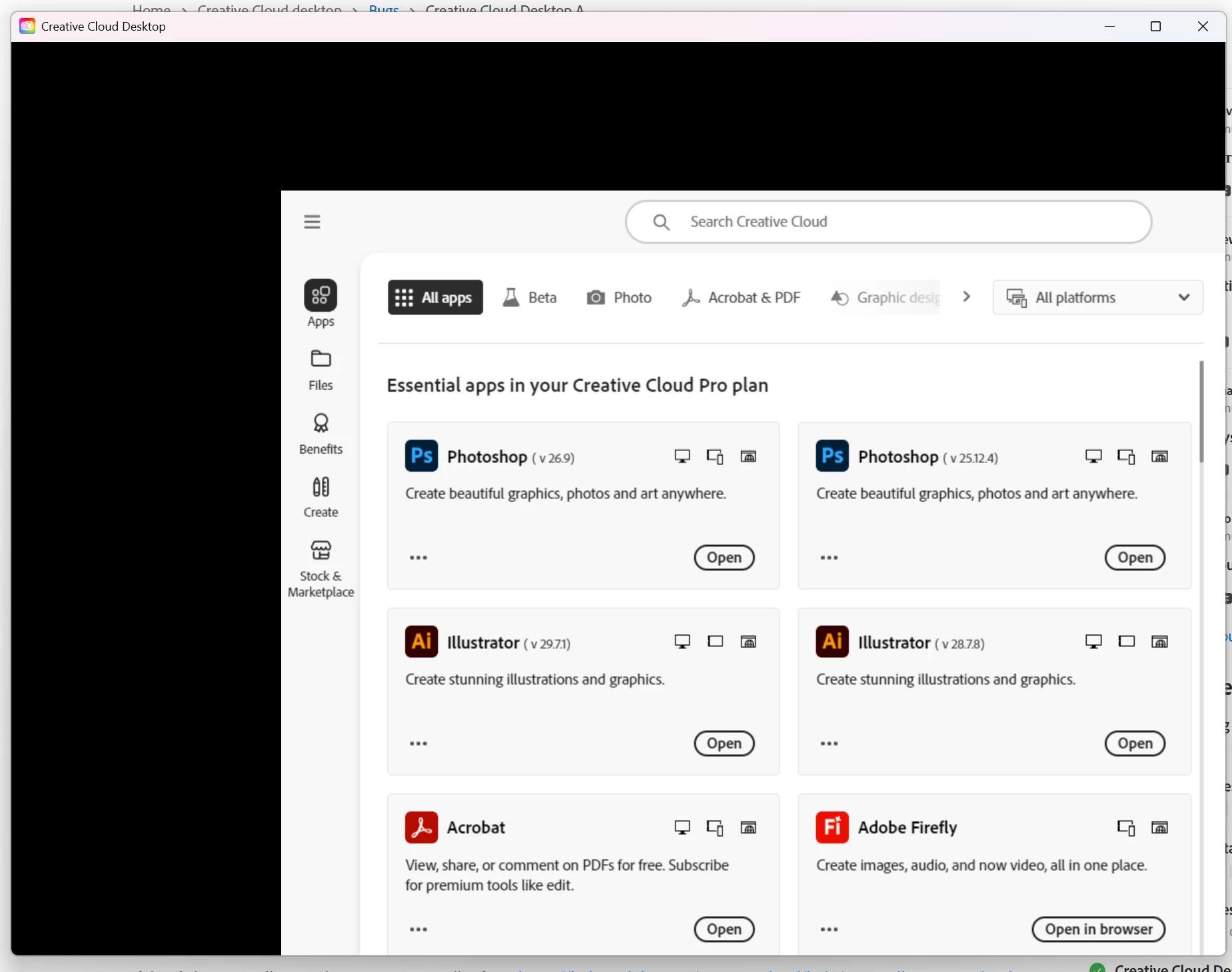The image size is (1232, 972).
Task: Select the All apps filter tab
Action: point(435,297)
